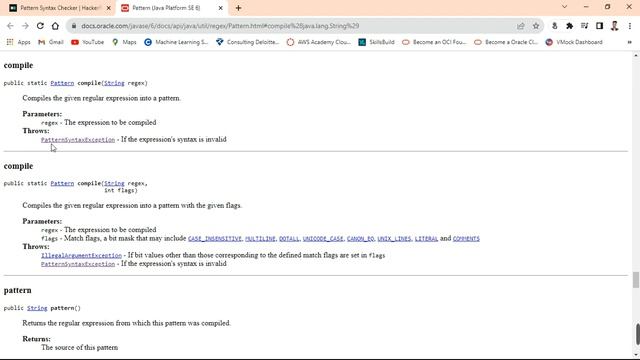This screenshot has height=360, width=640.
Task: Open Pattern link in first compile signature
Action: pyautogui.click(x=62, y=83)
